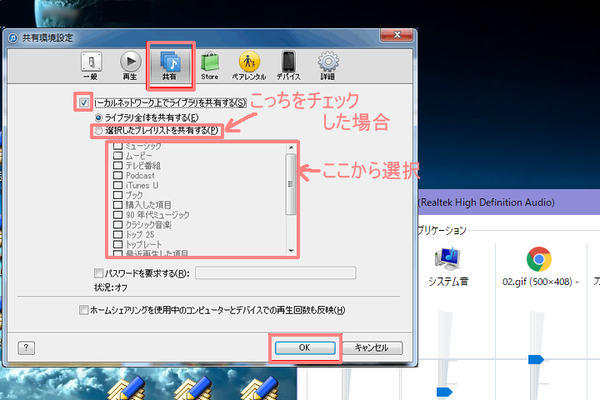Open the 一般 (General) preferences tab
Viewport: 600px width, 400px height.
pyautogui.click(x=91, y=66)
